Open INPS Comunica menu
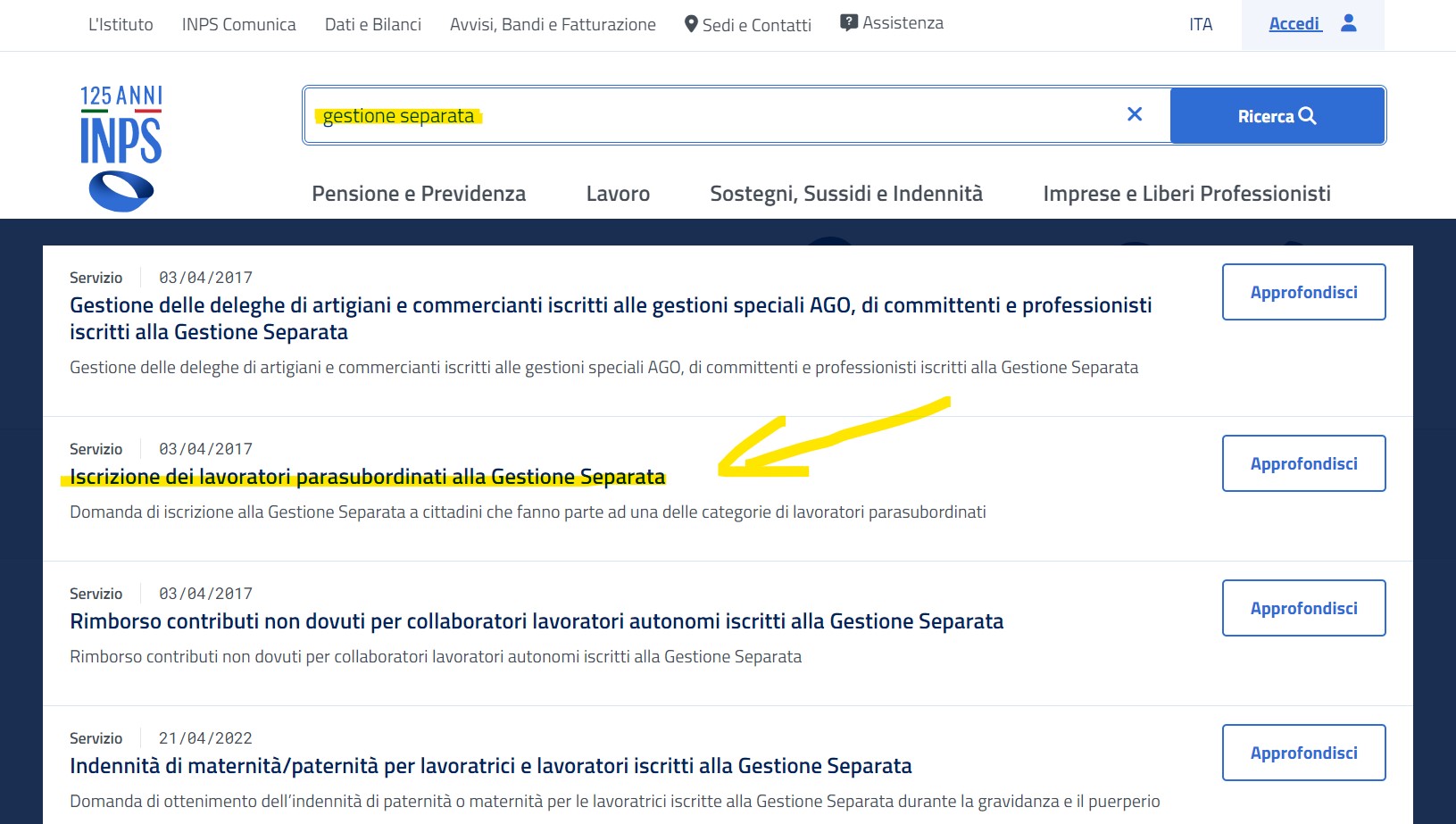This screenshot has width=1456, height=824. (x=238, y=25)
